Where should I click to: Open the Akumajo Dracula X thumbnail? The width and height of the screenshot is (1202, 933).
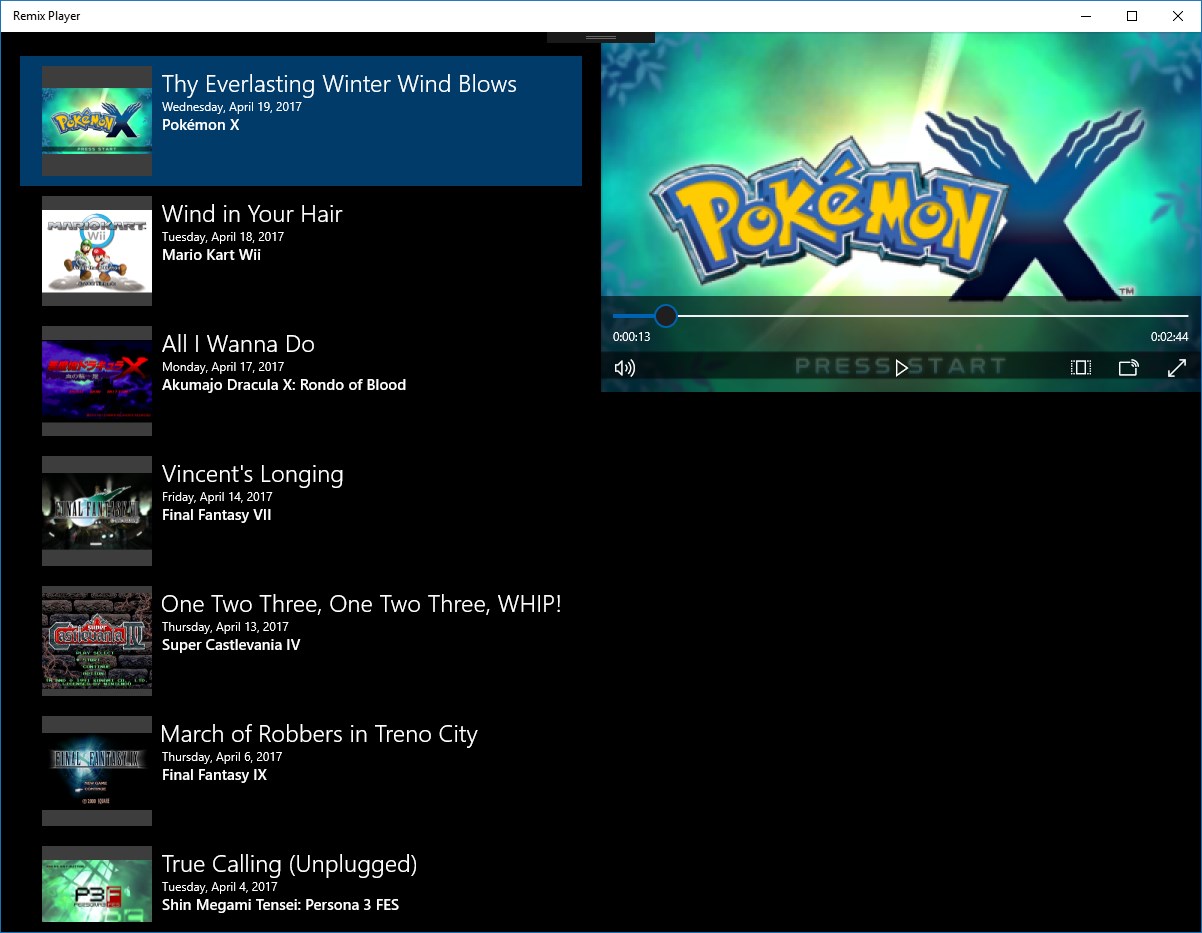[x=97, y=381]
